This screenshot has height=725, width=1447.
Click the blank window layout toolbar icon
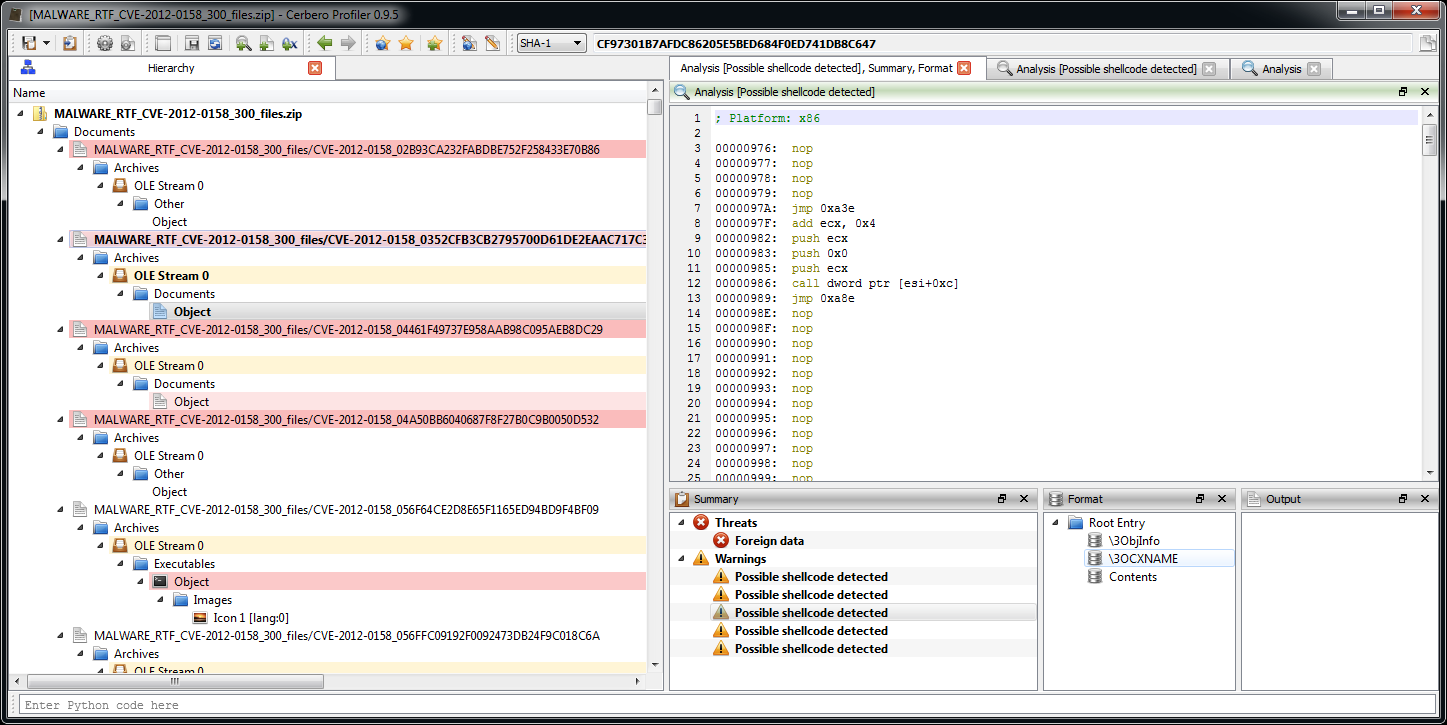[163, 43]
